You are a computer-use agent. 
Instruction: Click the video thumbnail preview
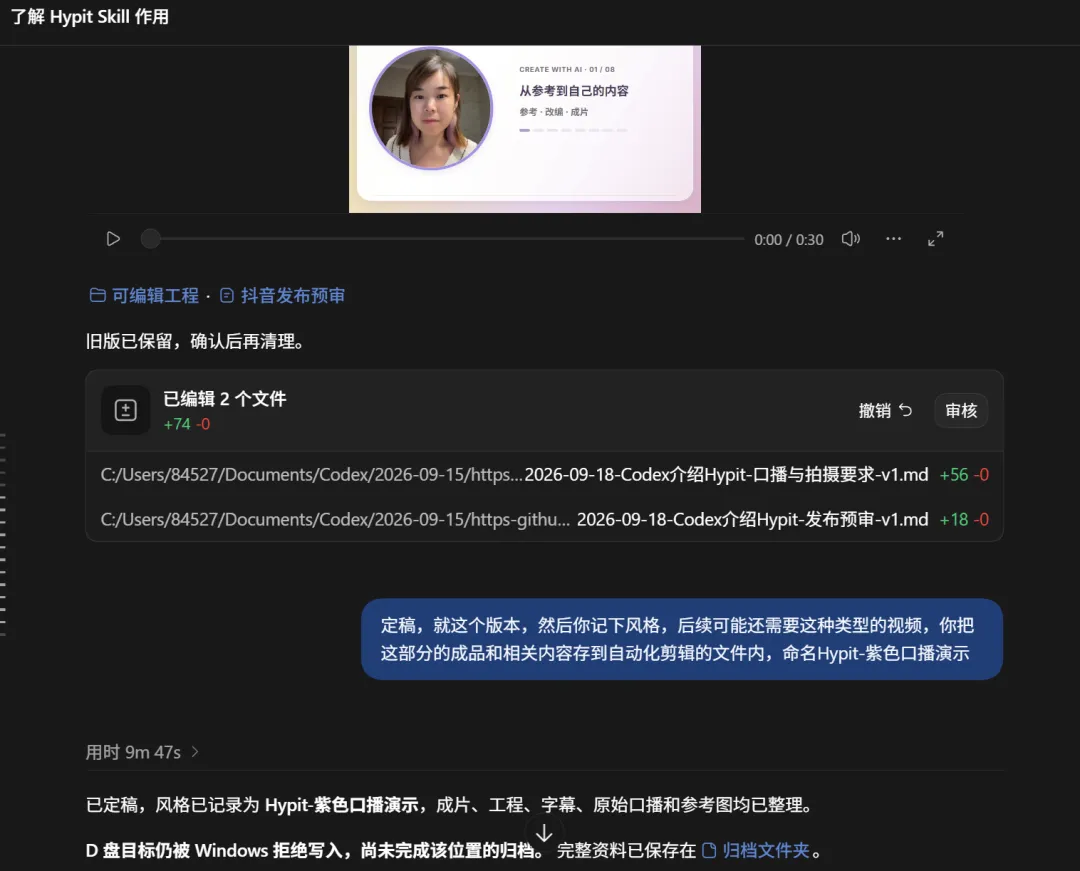tap(525, 129)
